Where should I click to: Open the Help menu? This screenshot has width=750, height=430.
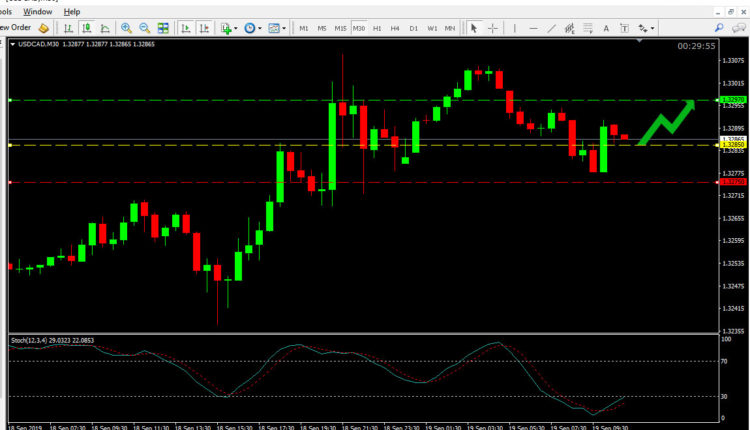point(72,11)
